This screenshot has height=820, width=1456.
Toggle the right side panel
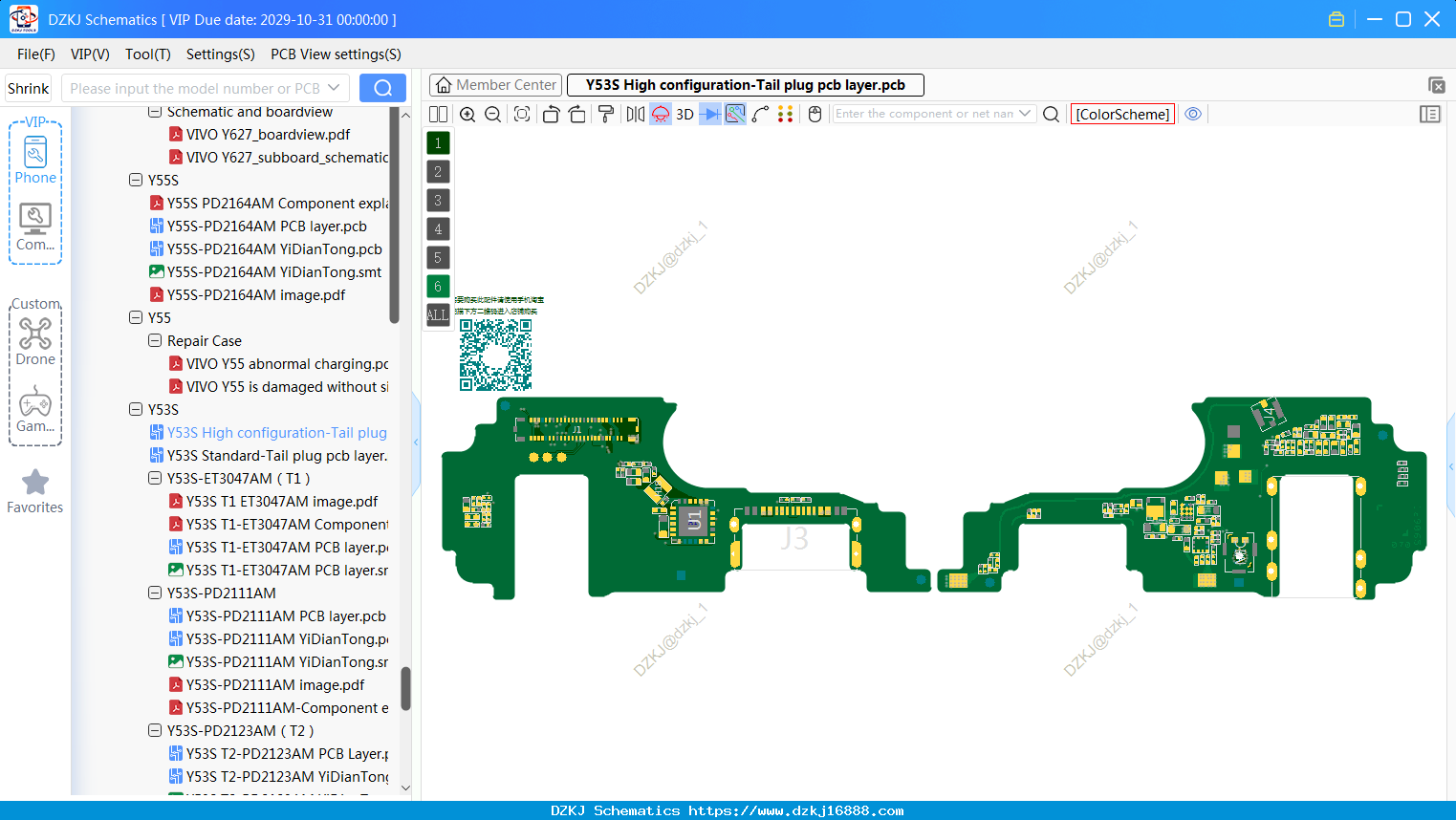(1429, 114)
